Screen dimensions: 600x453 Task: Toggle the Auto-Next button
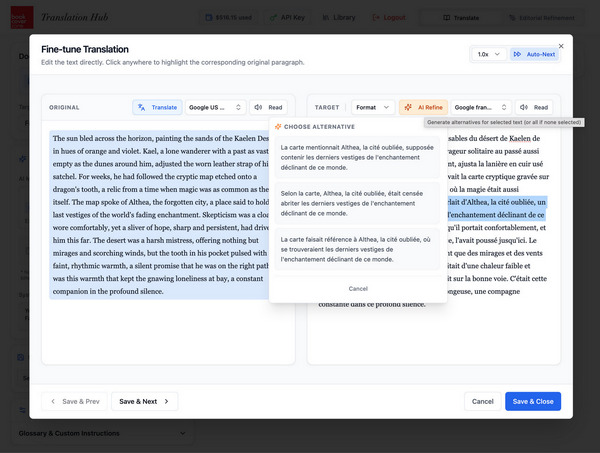point(534,54)
